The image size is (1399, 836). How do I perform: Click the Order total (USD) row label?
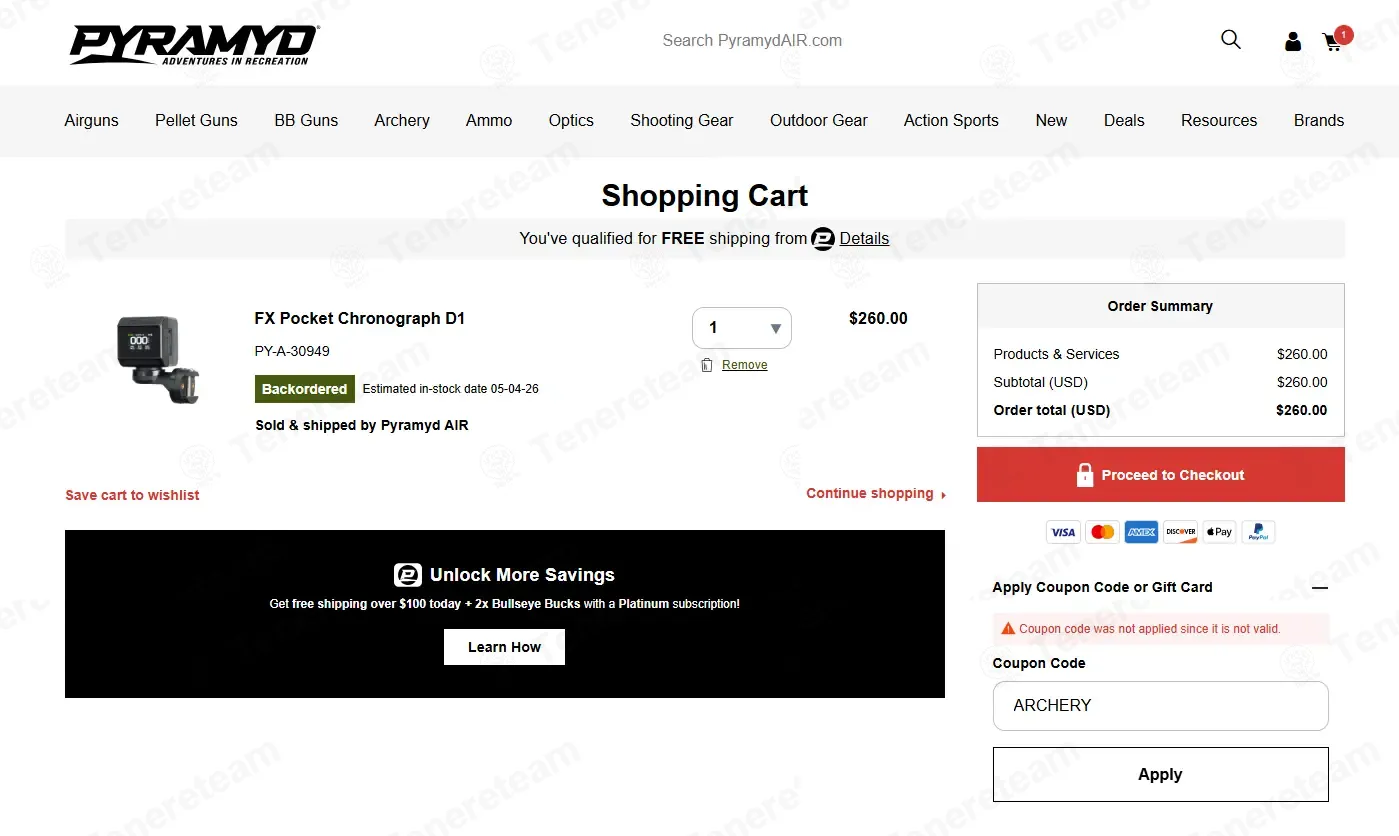(1051, 411)
